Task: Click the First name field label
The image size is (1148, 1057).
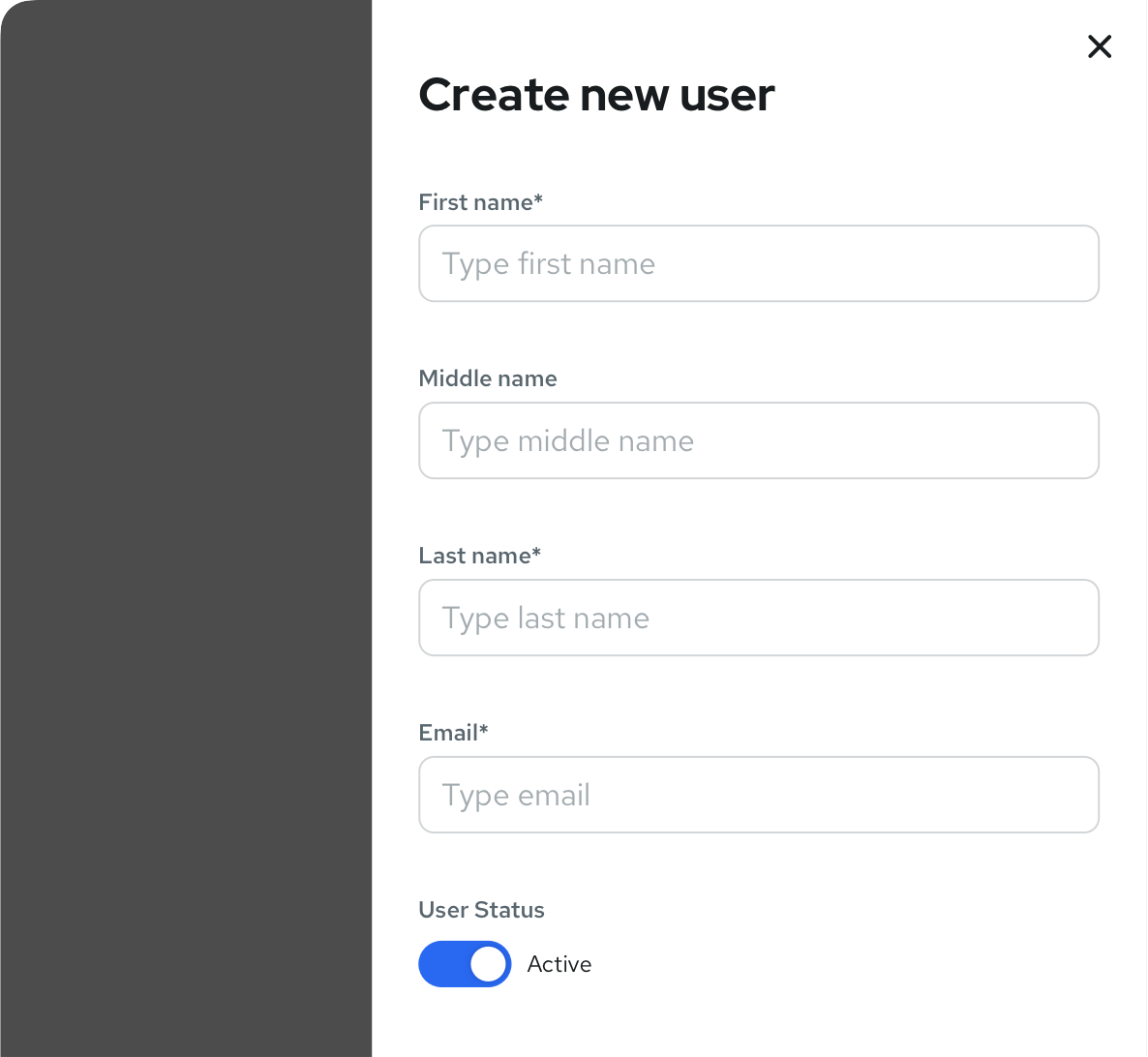Action: click(x=475, y=202)
